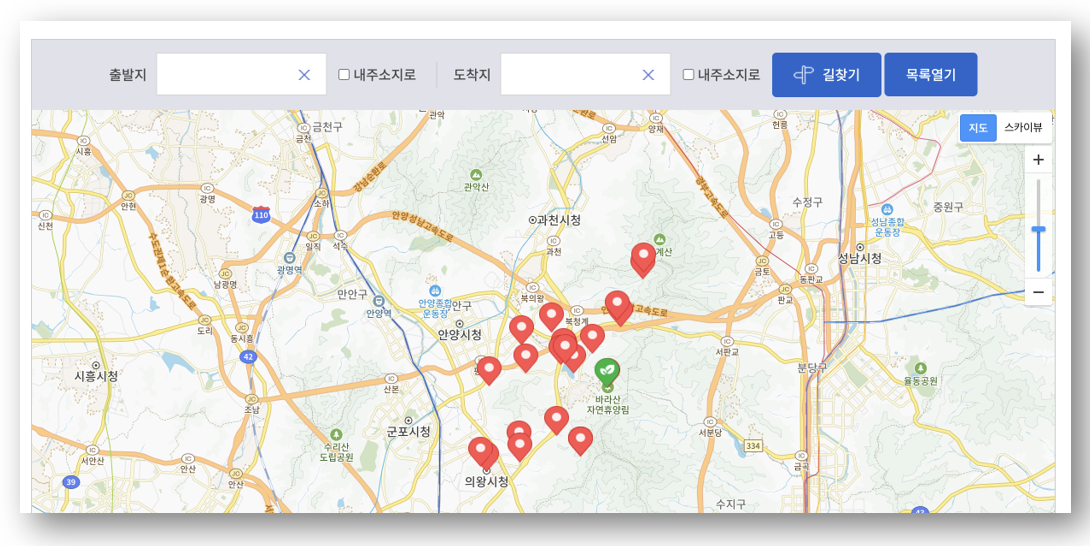
Task: Click the green leaf marker for 바라산 자연휴양림
Action: click(x=608, y=374)
